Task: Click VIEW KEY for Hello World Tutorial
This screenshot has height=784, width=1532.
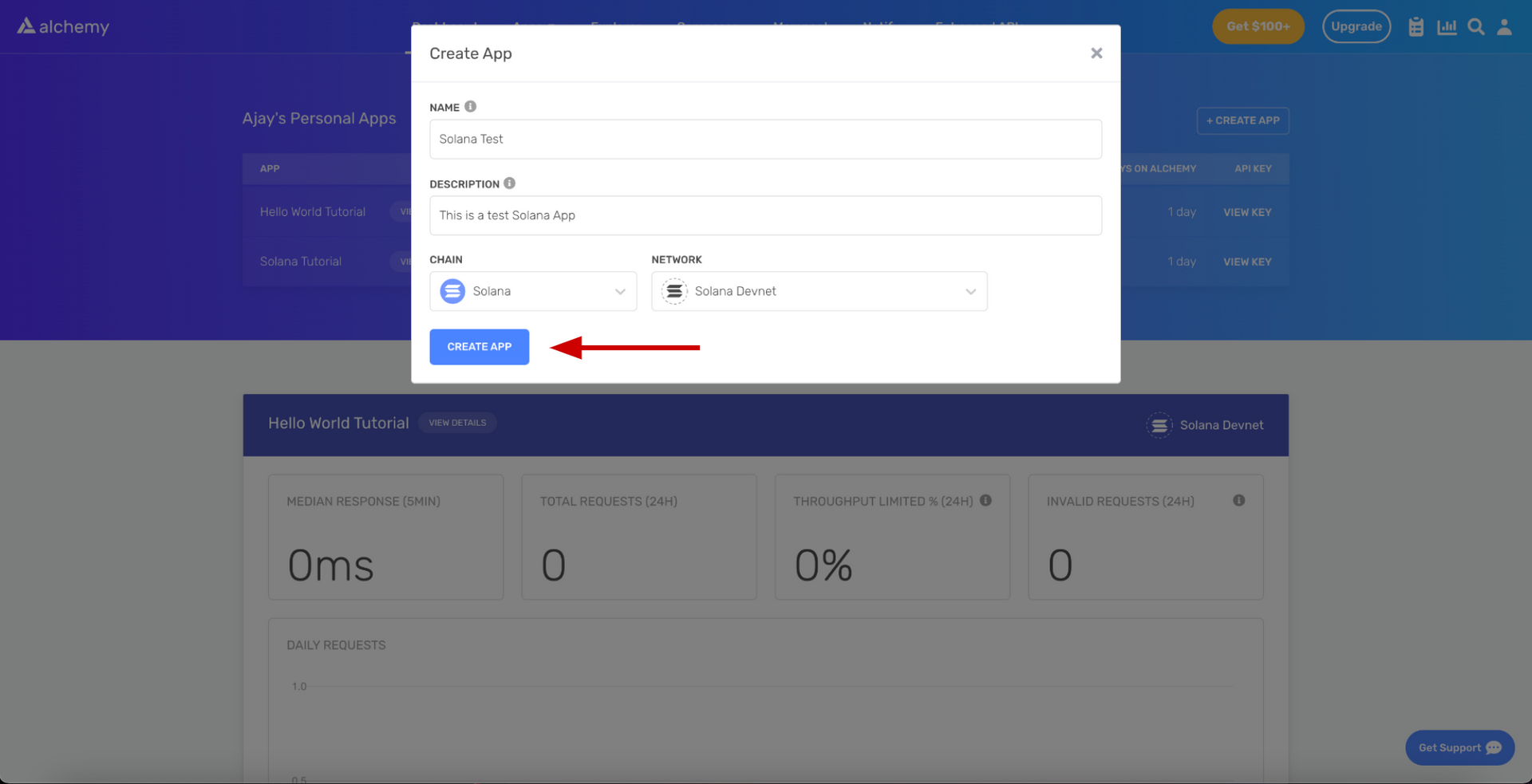Action: (1247, 212)
